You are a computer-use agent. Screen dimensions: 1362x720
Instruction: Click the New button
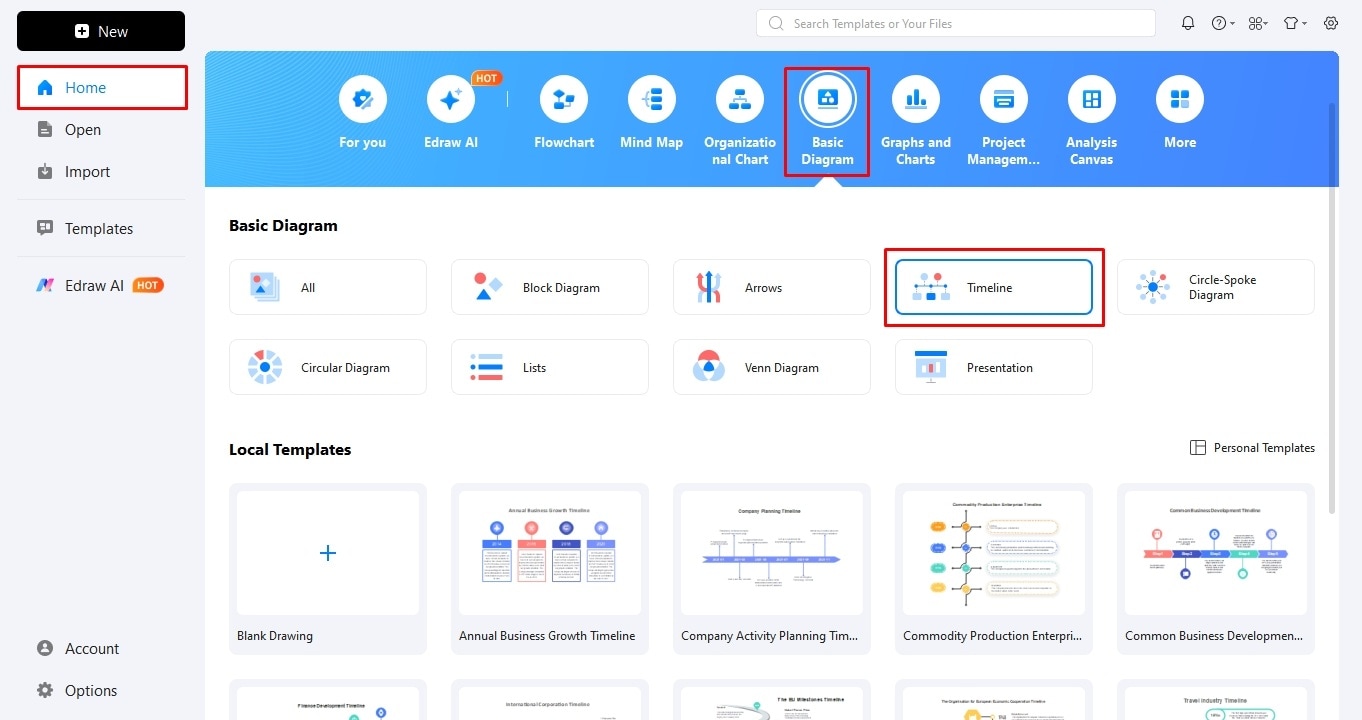click(101, 31)
